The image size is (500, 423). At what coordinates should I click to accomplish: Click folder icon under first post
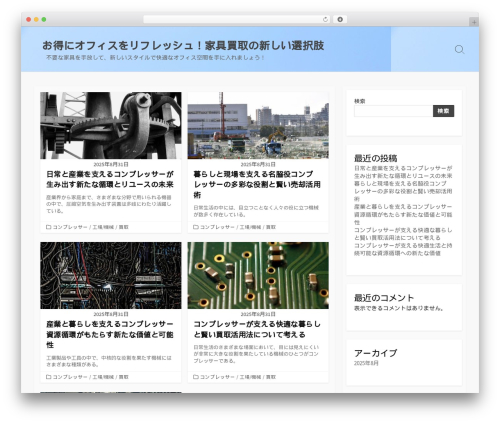point(49,227)
